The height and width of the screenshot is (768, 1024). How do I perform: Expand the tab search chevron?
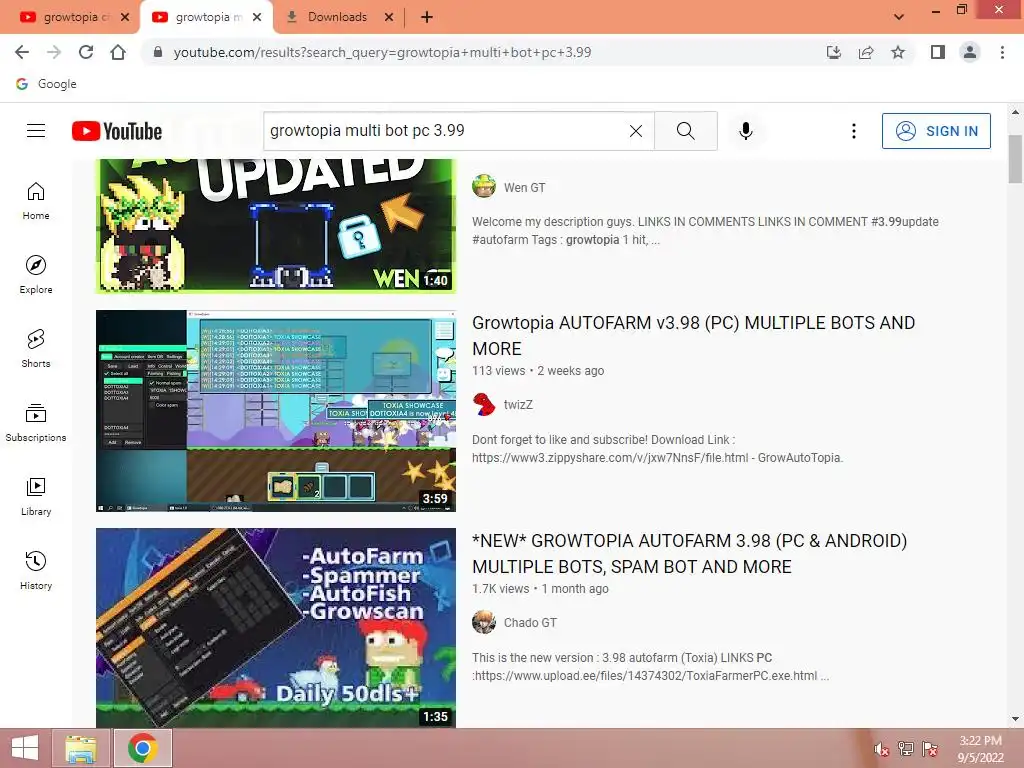pos(899,17)
